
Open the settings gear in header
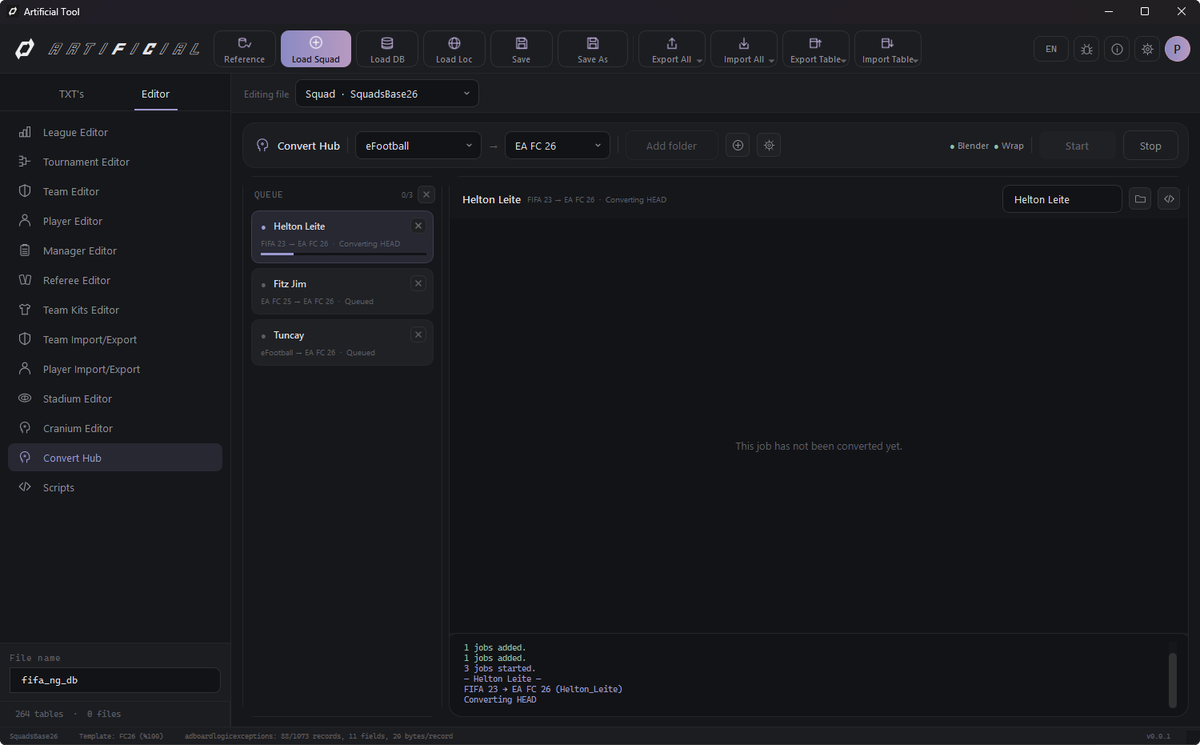click(1148, 49)
